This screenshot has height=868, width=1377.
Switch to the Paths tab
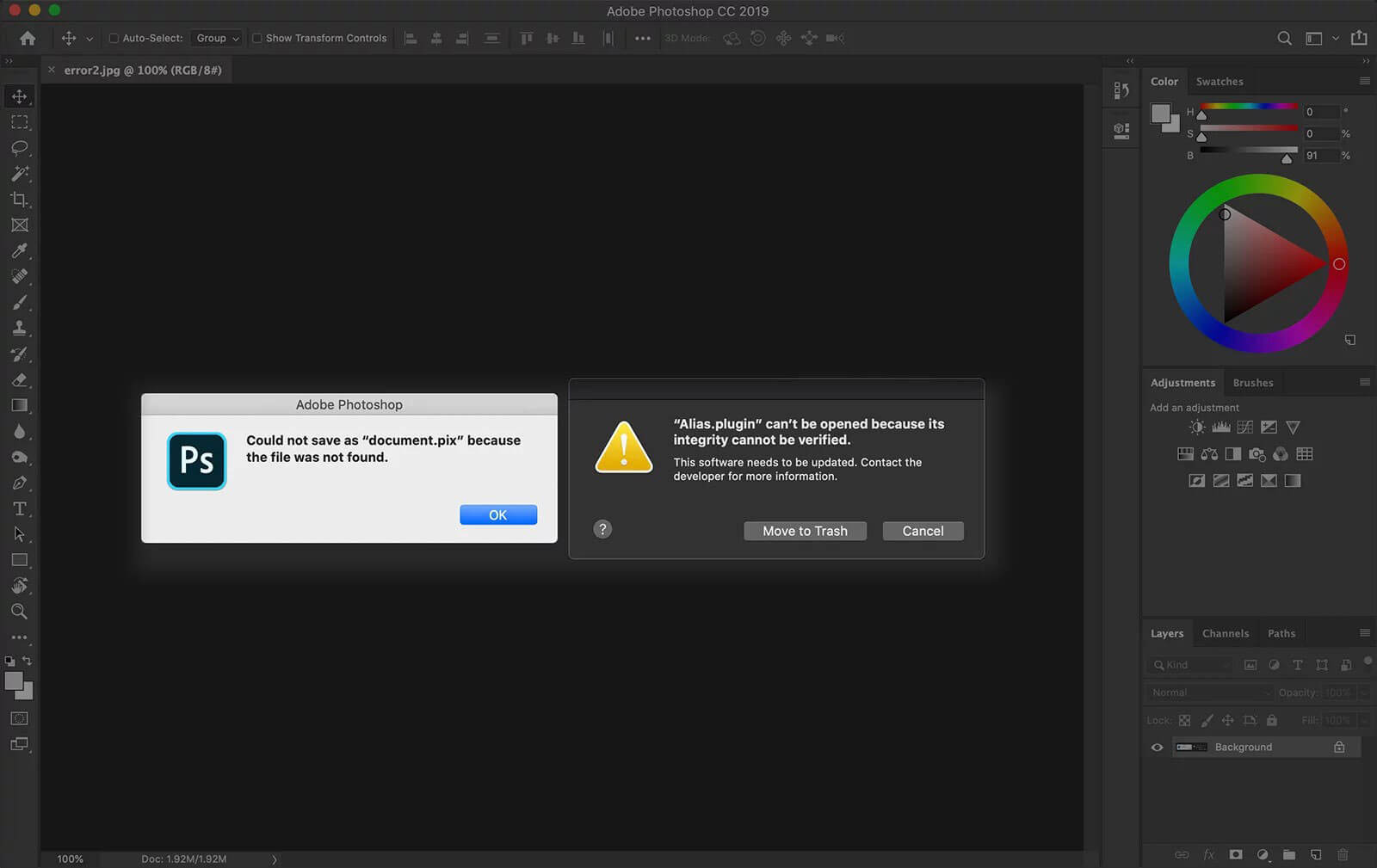pos(1281,633)
